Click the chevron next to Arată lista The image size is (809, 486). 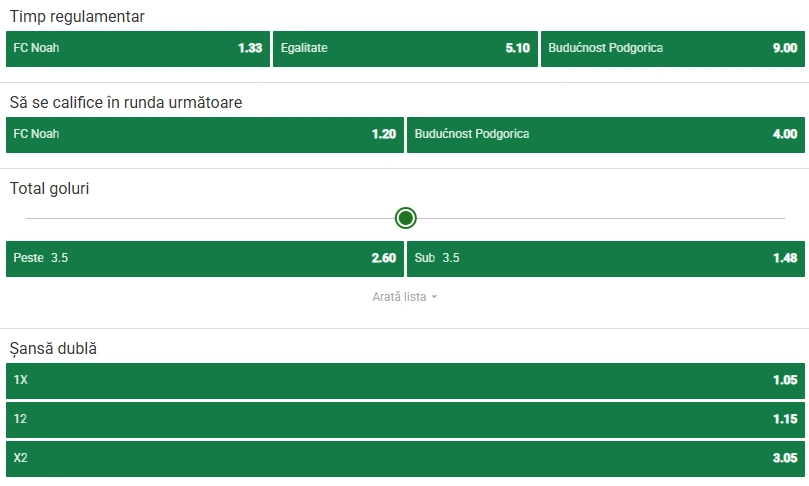point(434,297)
